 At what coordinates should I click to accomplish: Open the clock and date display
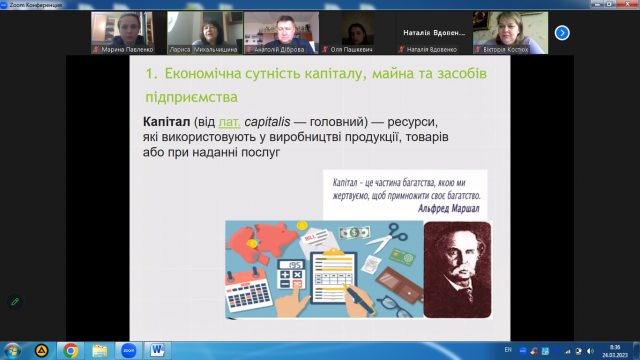coord(615,351)
